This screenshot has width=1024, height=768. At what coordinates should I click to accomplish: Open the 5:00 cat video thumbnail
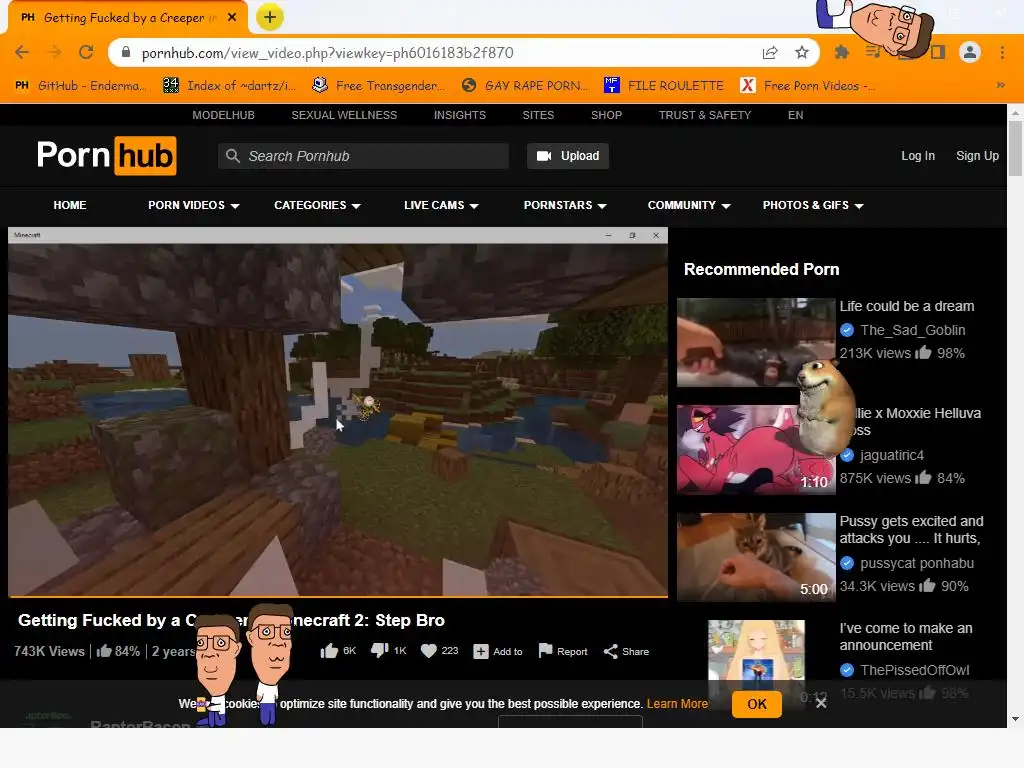coord(756,557)
